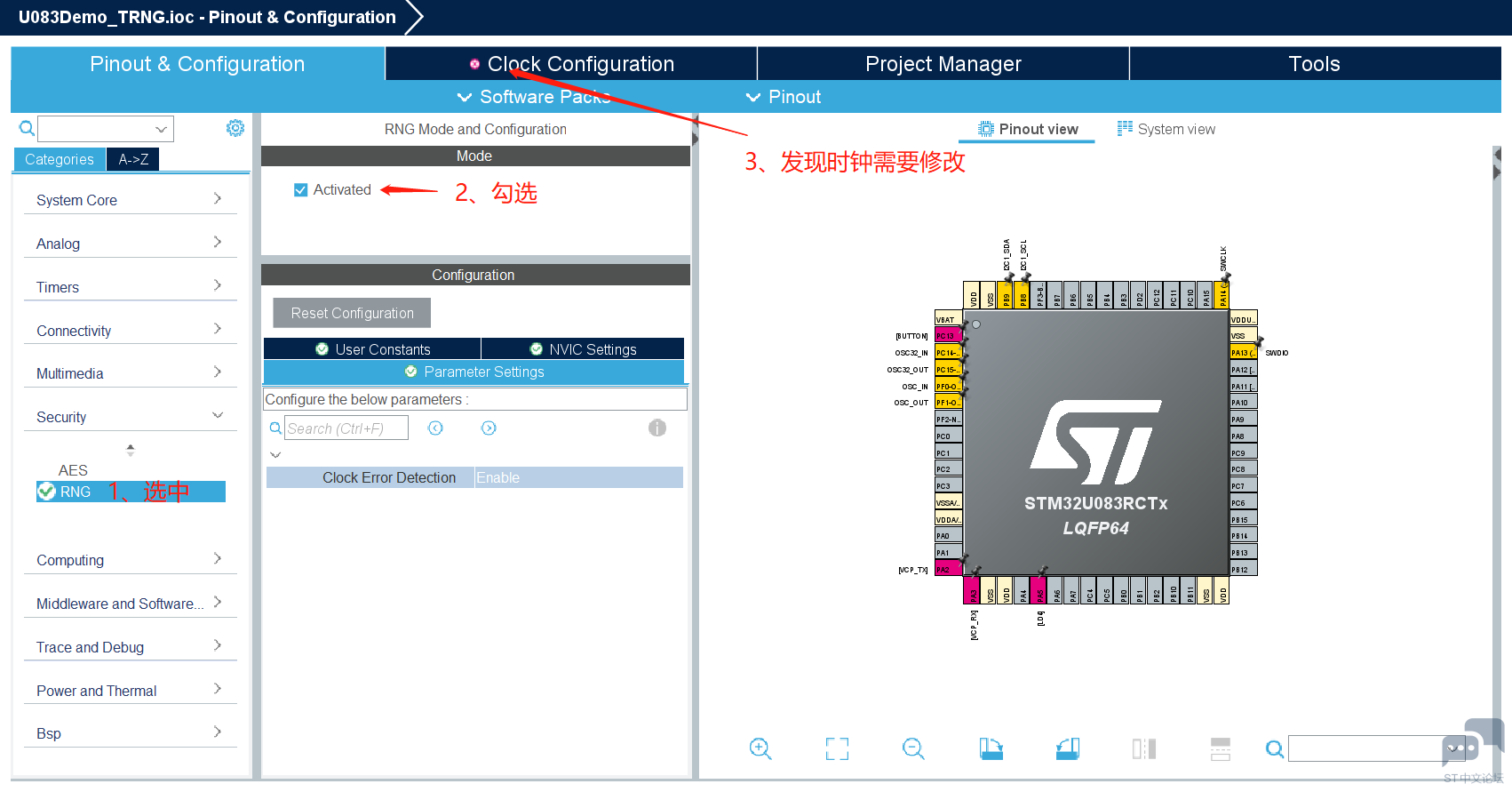Screen dimensions: 1512x792
Task: Select pin PA5 LD4 on the chip
Action: point(1039,590)
